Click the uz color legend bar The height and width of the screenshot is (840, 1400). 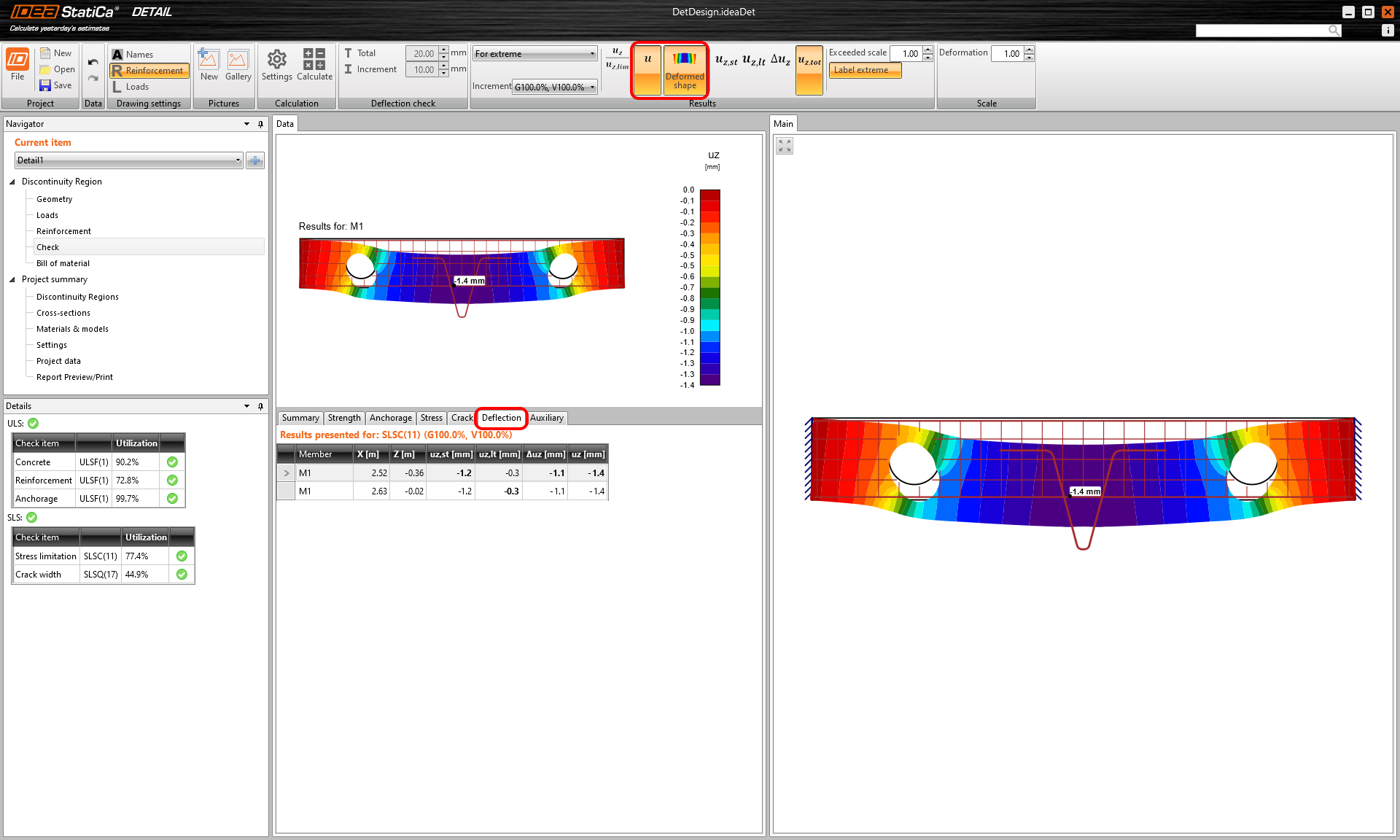tap(709, 287)
